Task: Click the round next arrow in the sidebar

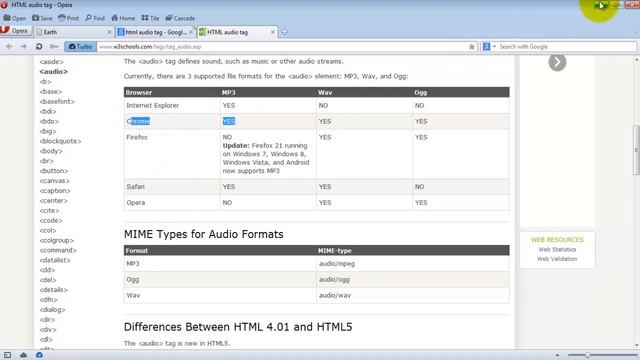Action: [557, 62]
